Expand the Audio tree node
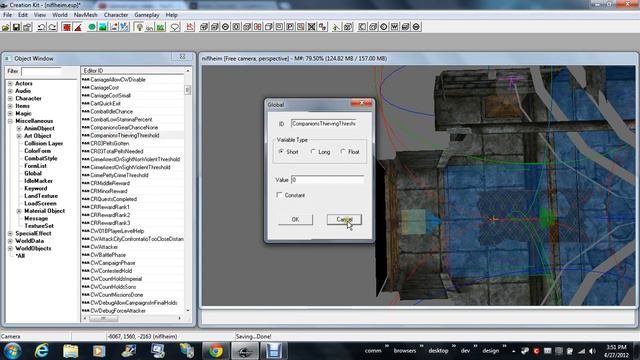 pyautogui.click(x=10, y=91)
